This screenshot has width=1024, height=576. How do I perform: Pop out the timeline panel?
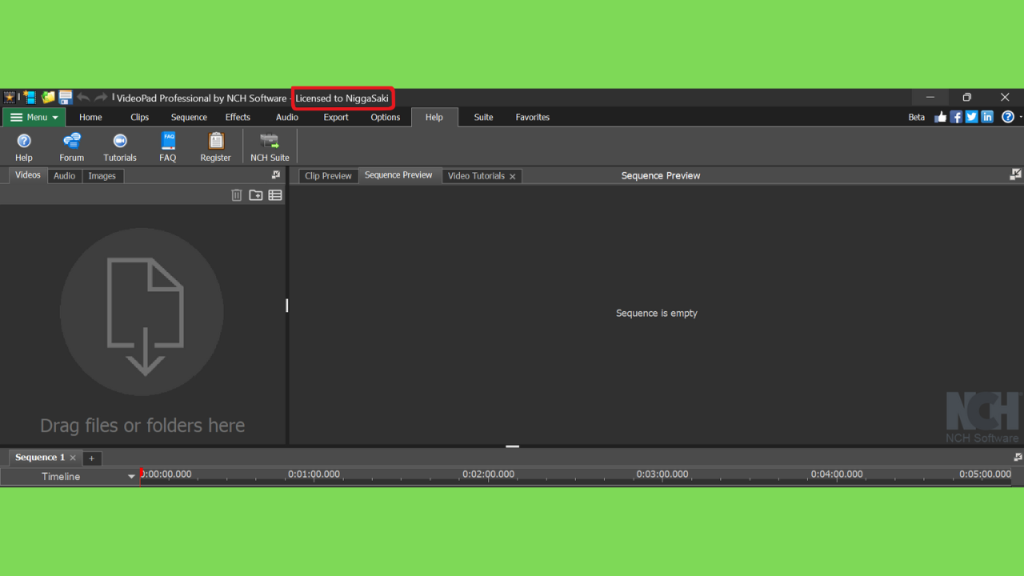coord(1017,457)
